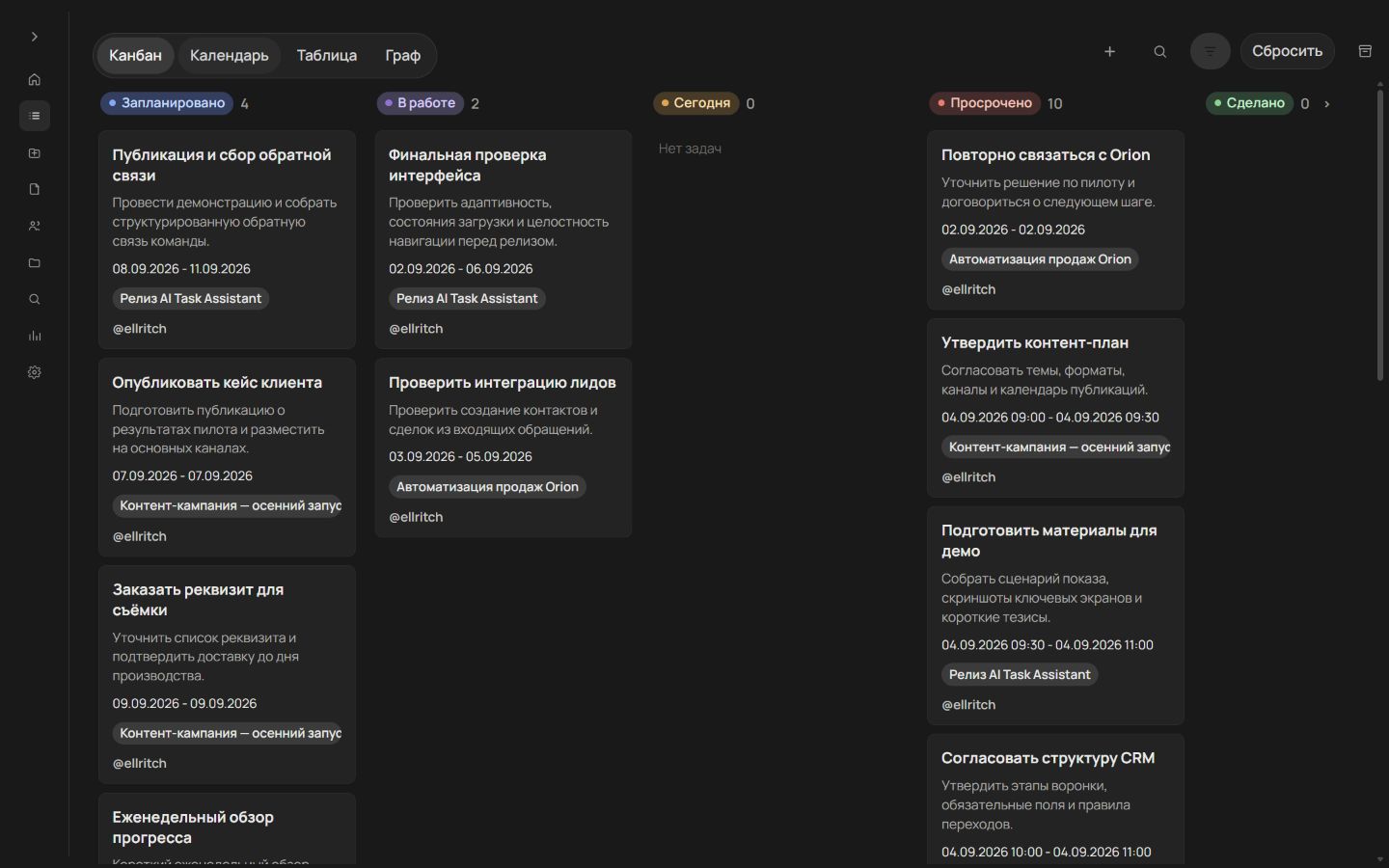Open card Заказать реквизит для съёмки

point(227,674)
